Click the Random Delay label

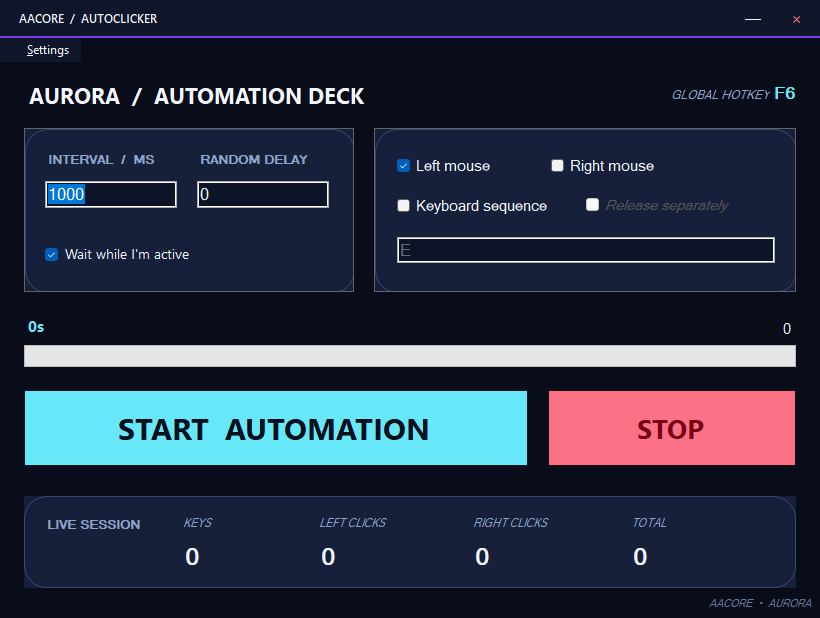[x=254, y=159]
